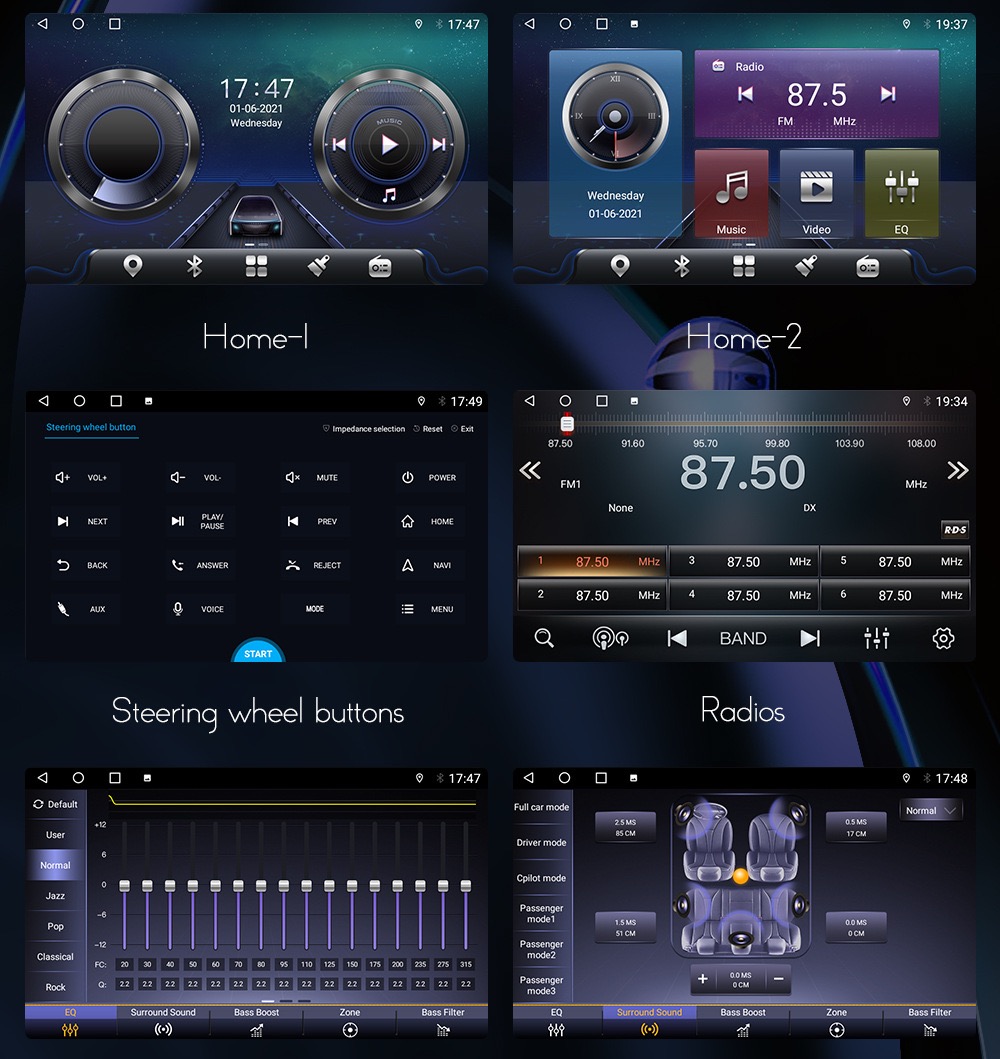This screenshot has width=1000, height=1059.
Task: Toggle the RDS button on radio
Action: [x=954, y=530]
